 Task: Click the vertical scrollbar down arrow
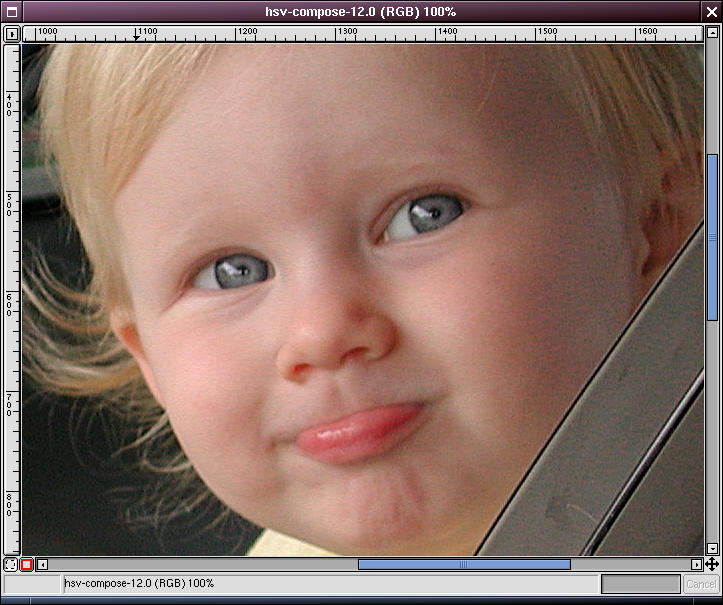712,549
